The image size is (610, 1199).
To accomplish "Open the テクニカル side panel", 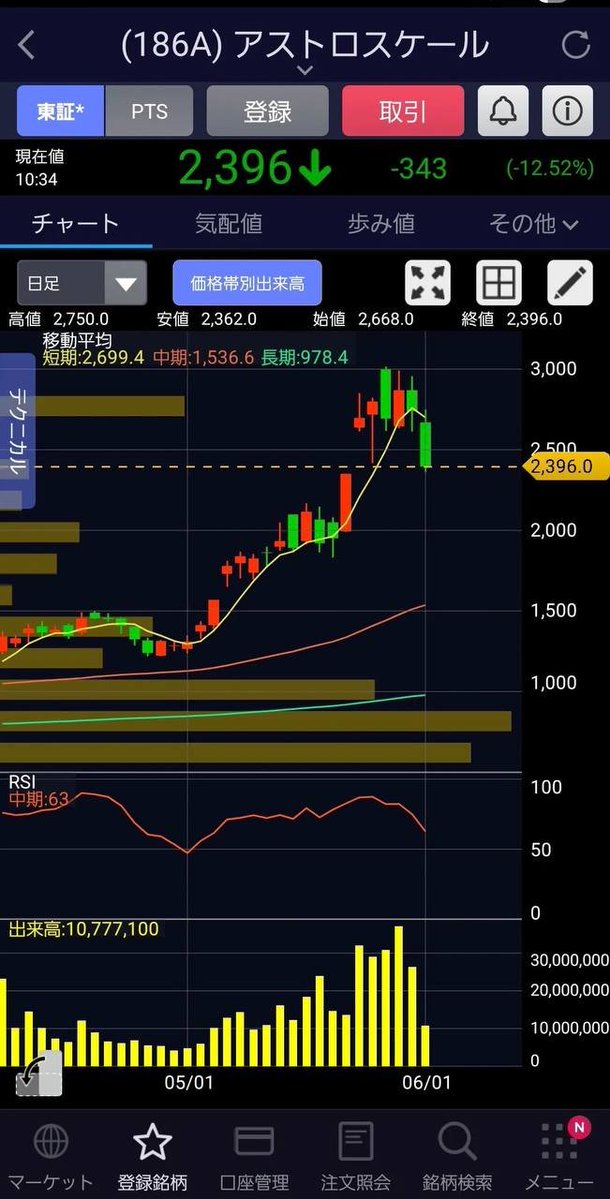I will tap(17, 431).
